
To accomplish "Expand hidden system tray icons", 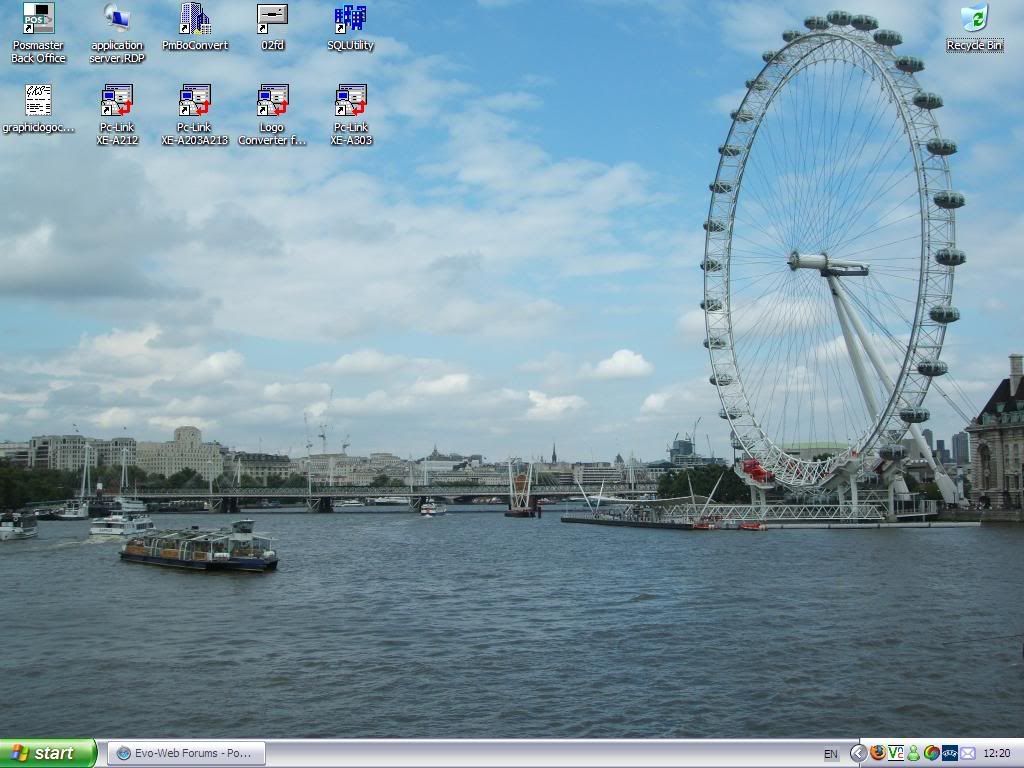I will [859, 754].
